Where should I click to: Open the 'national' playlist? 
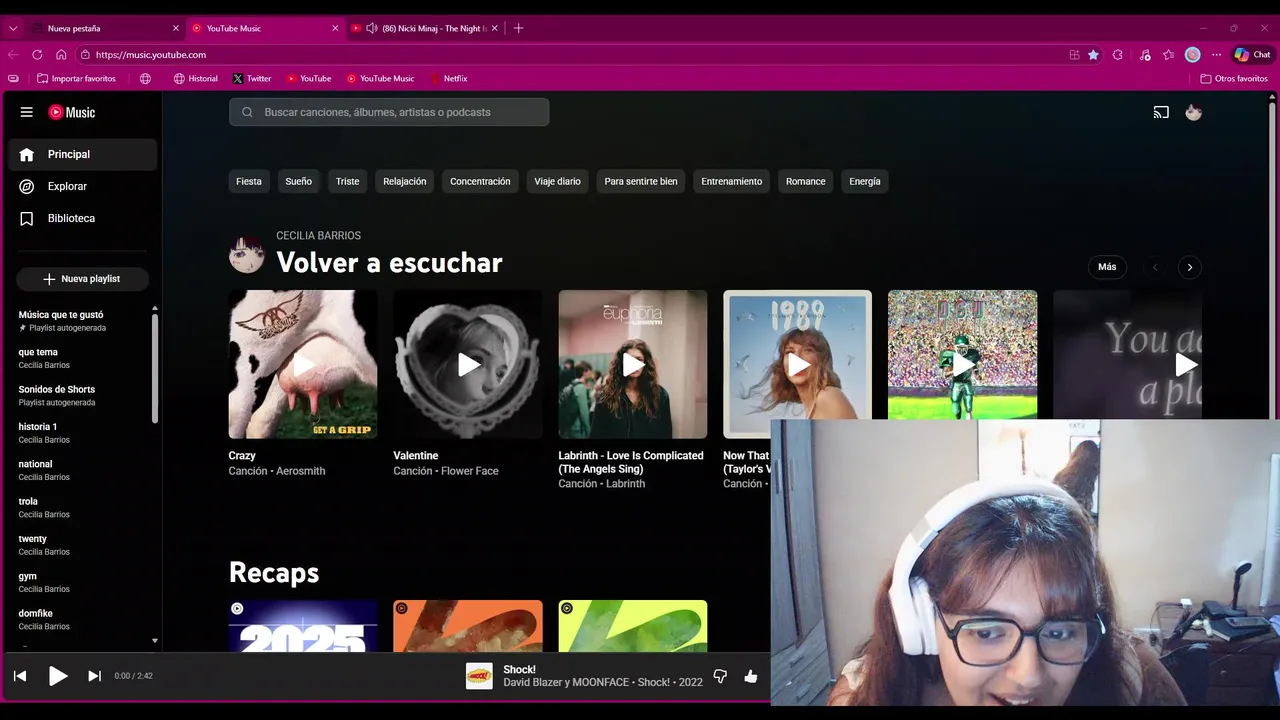click(83, 470)
